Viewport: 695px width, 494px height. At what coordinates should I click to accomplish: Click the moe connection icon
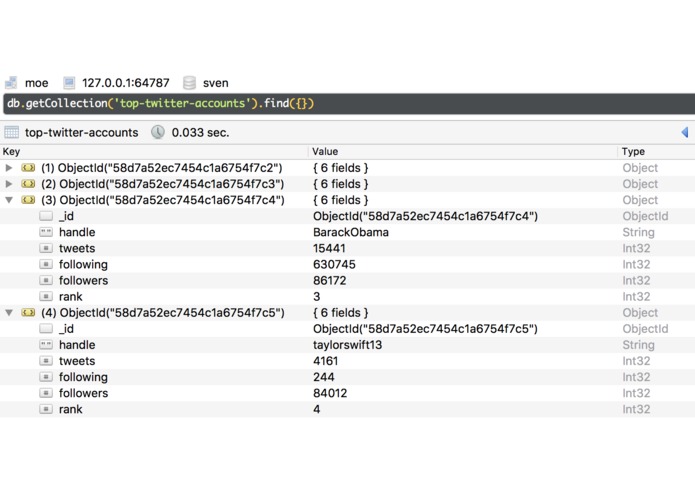click(x=11, y=82)
